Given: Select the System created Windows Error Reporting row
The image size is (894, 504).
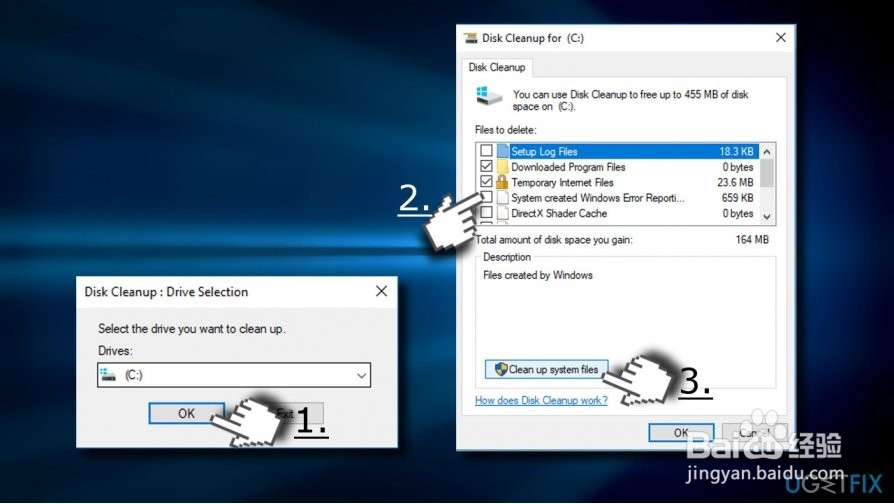Looking at the screenshot, I should [617, 198].
